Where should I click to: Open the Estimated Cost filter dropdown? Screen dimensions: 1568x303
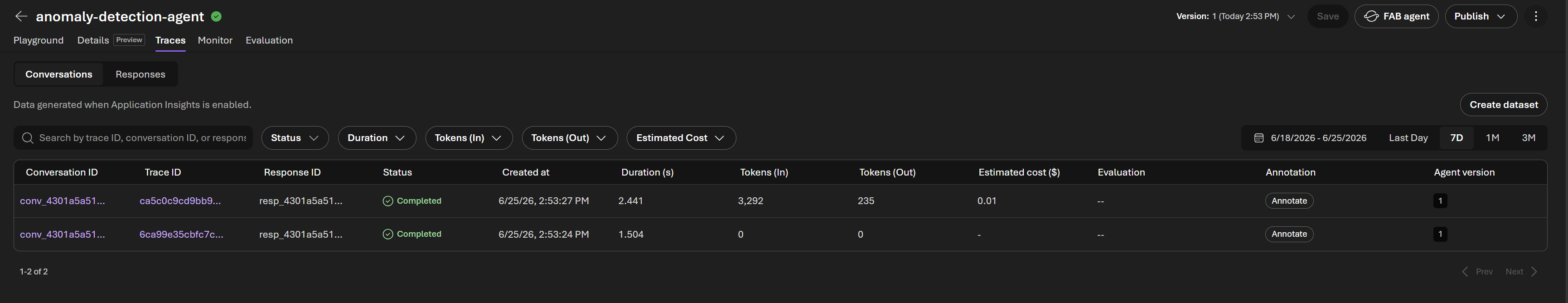681,138
